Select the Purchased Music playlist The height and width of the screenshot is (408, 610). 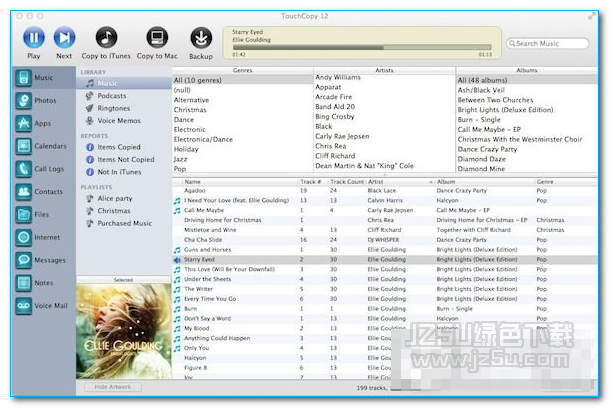click(x=124, y=223)
